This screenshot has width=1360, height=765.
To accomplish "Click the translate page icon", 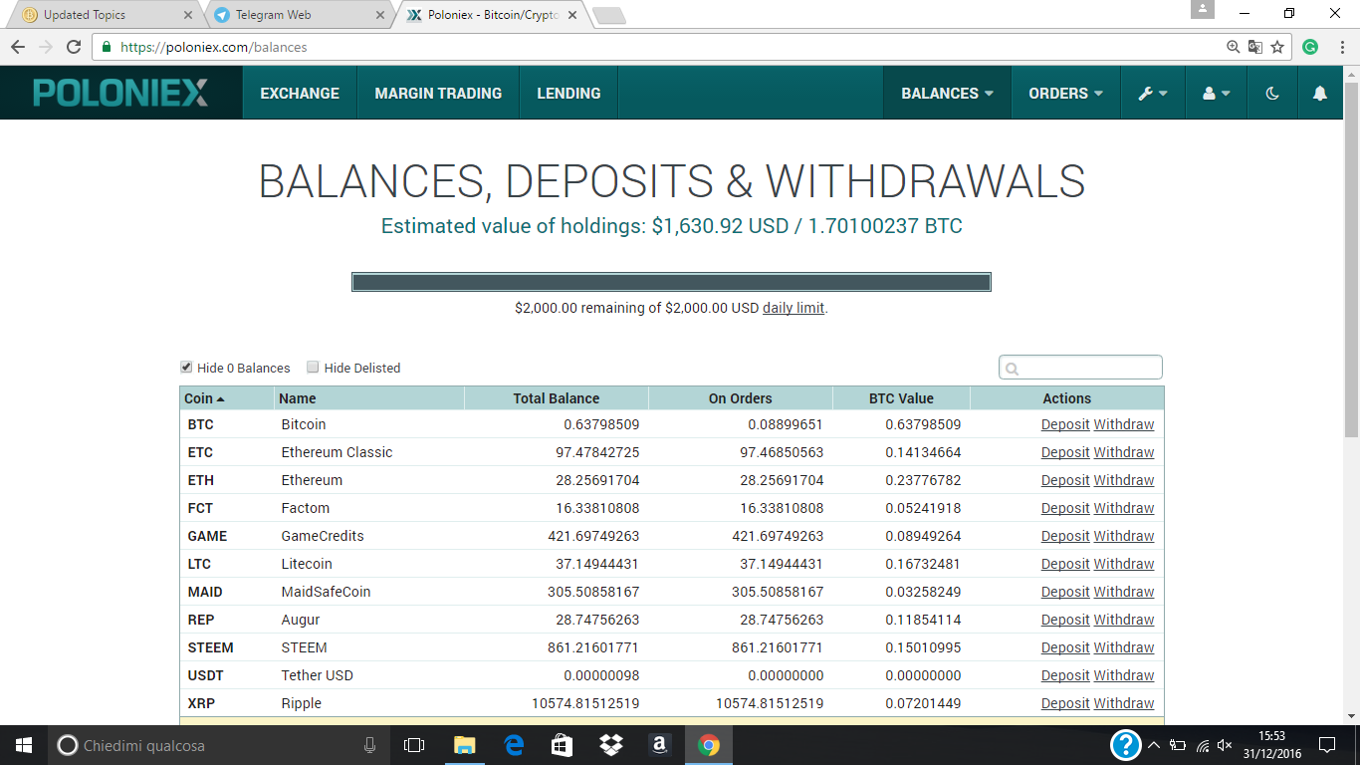I will pos(1255,47).
